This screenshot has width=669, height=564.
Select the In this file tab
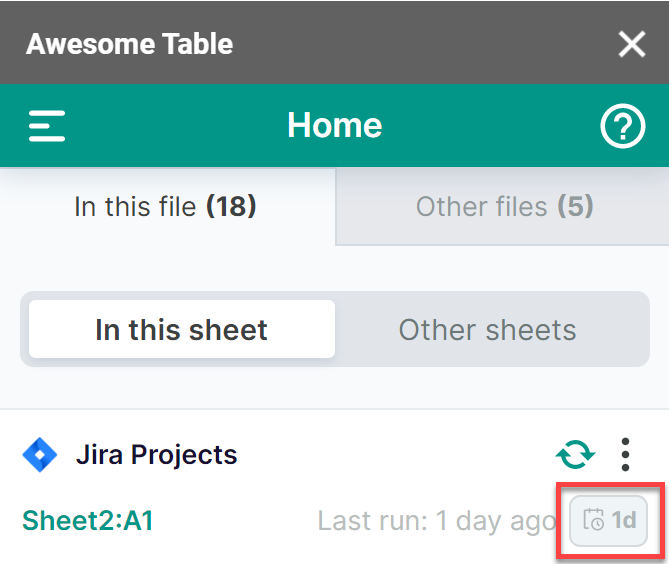pos(166,207)
